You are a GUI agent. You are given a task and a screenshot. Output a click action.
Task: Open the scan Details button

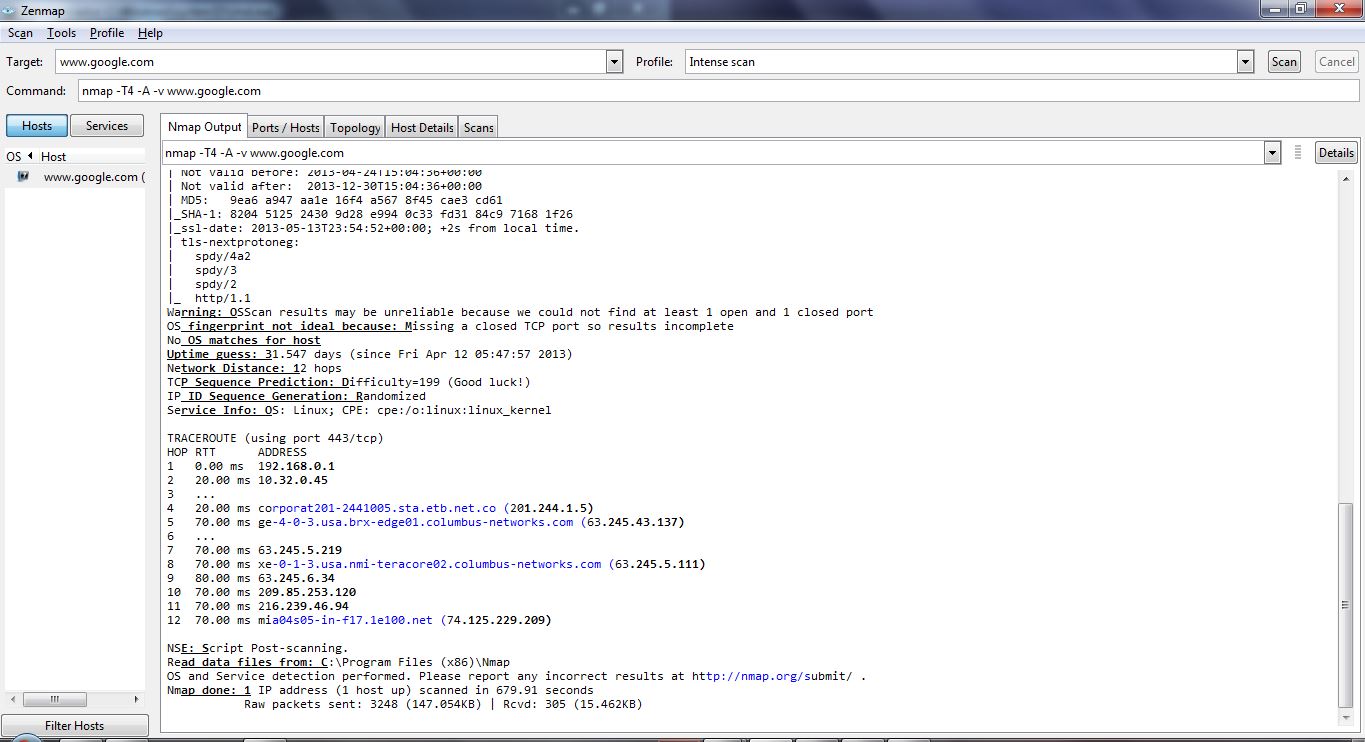[1336, 153]
